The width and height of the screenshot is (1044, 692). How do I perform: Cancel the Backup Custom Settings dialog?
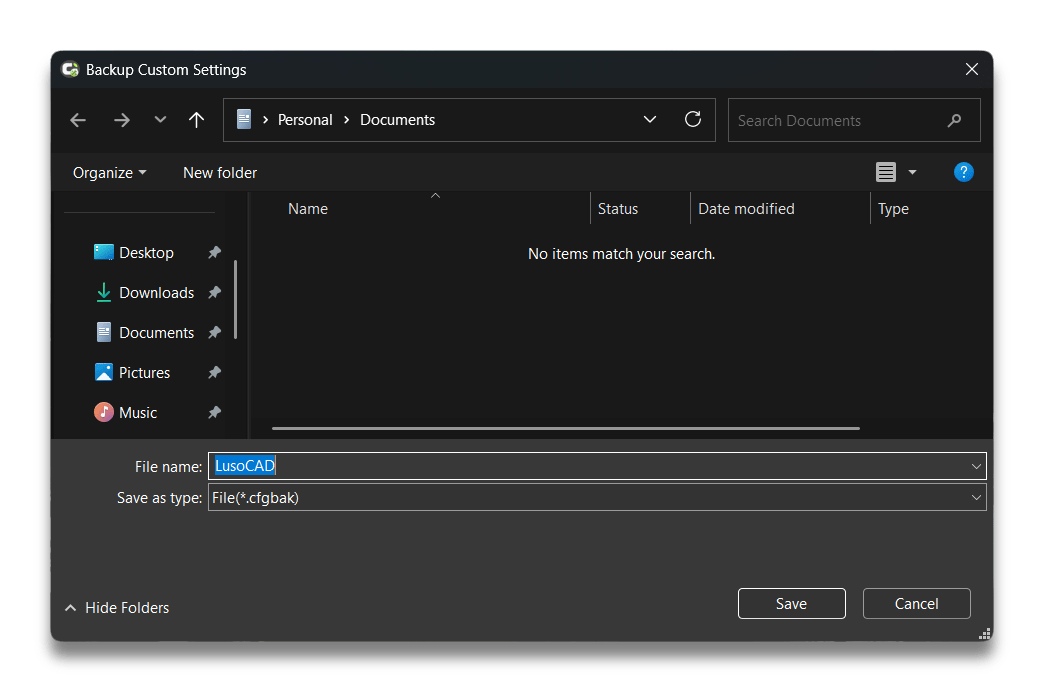[917, 603]
